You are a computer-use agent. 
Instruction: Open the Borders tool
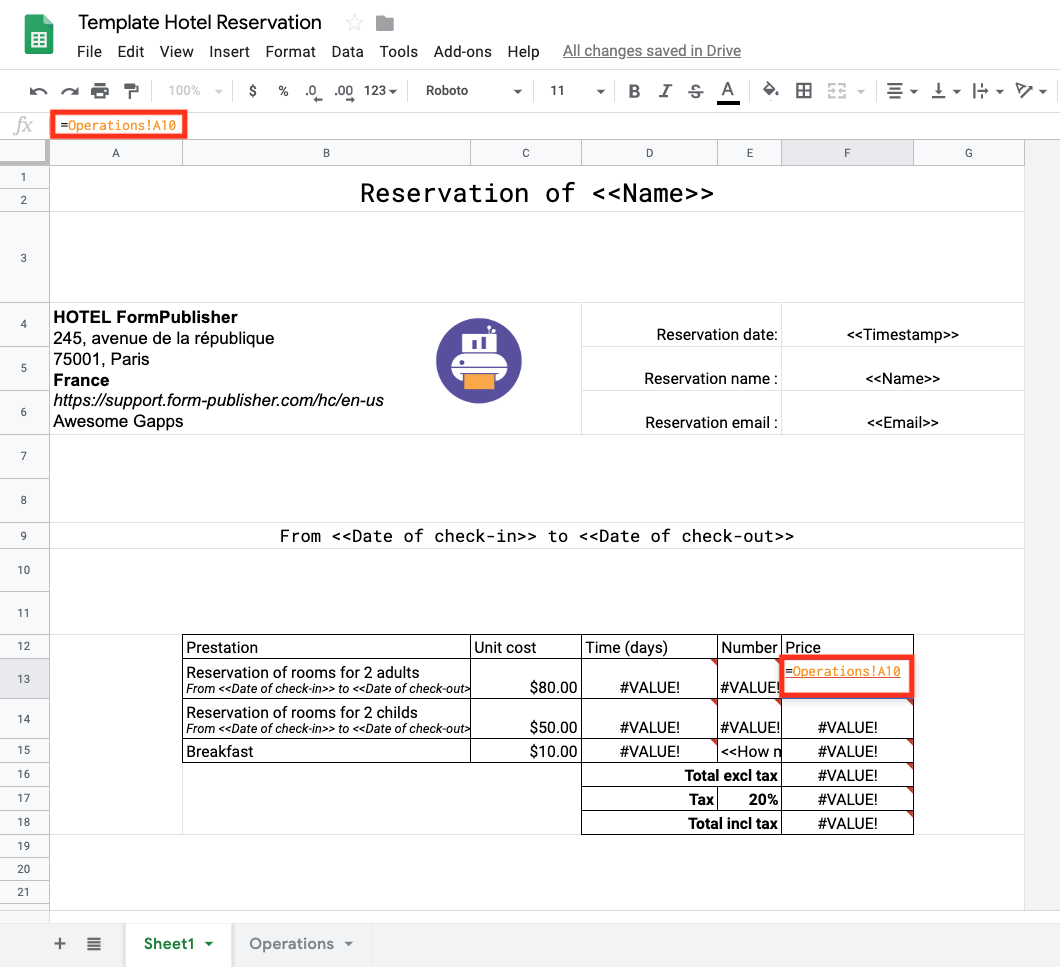(x=804, y=91)
